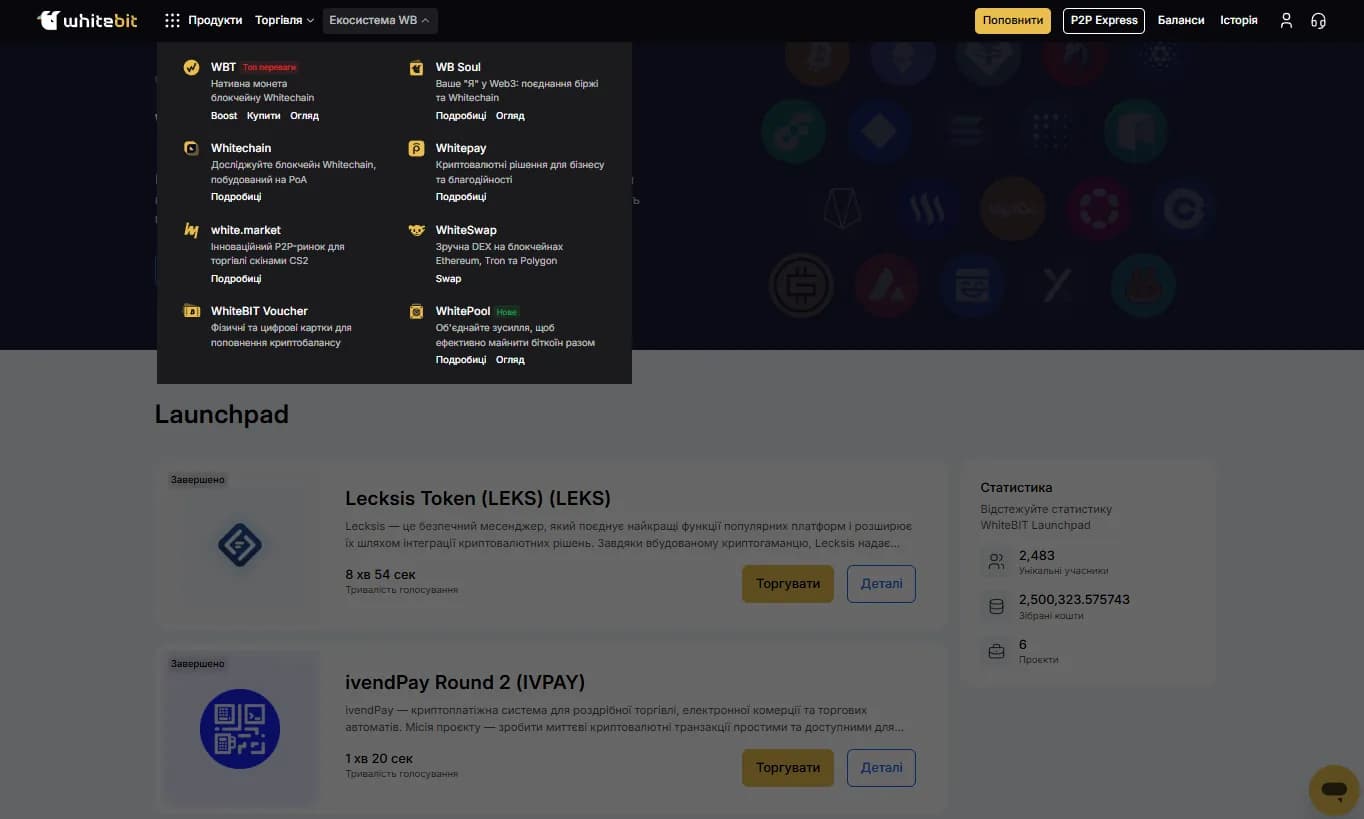Open the Історія page

(1239, 20)
